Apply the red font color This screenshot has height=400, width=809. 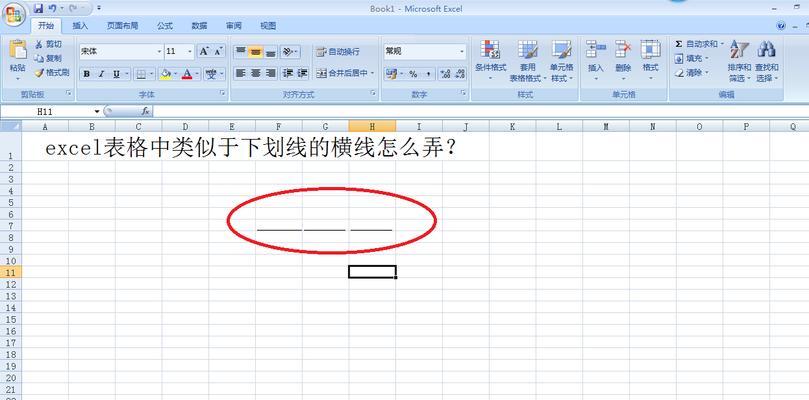pyautogui.click(x=187, y=74)
